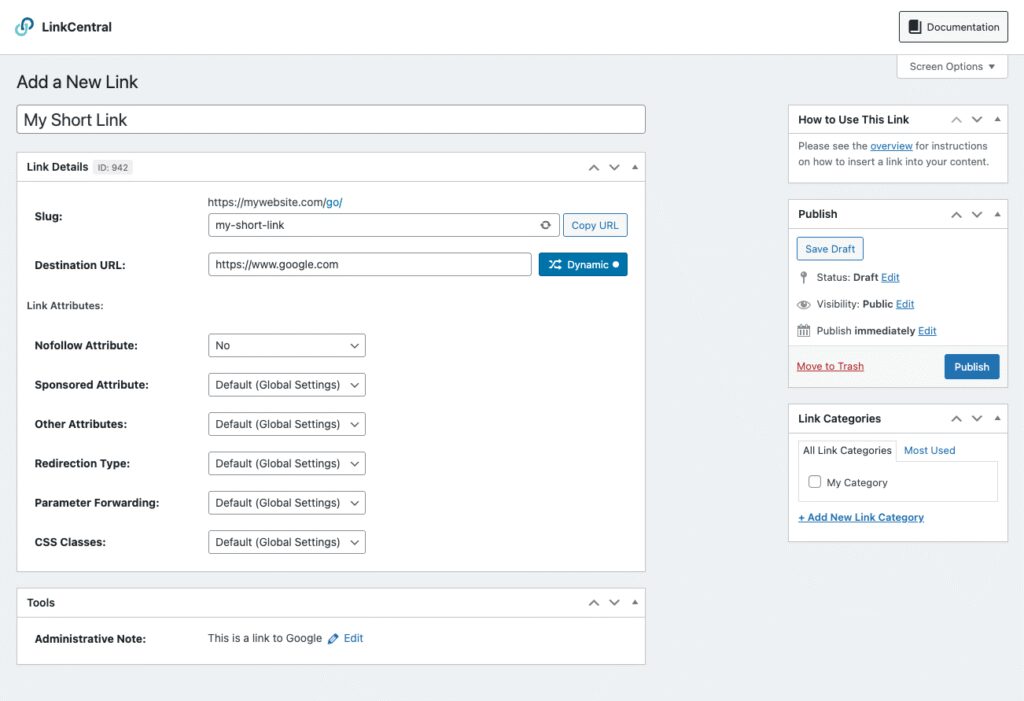Viewport: 1024px width, 701px height.
Task: Check the My Category checkbox
Action: (x=815, y=482)
